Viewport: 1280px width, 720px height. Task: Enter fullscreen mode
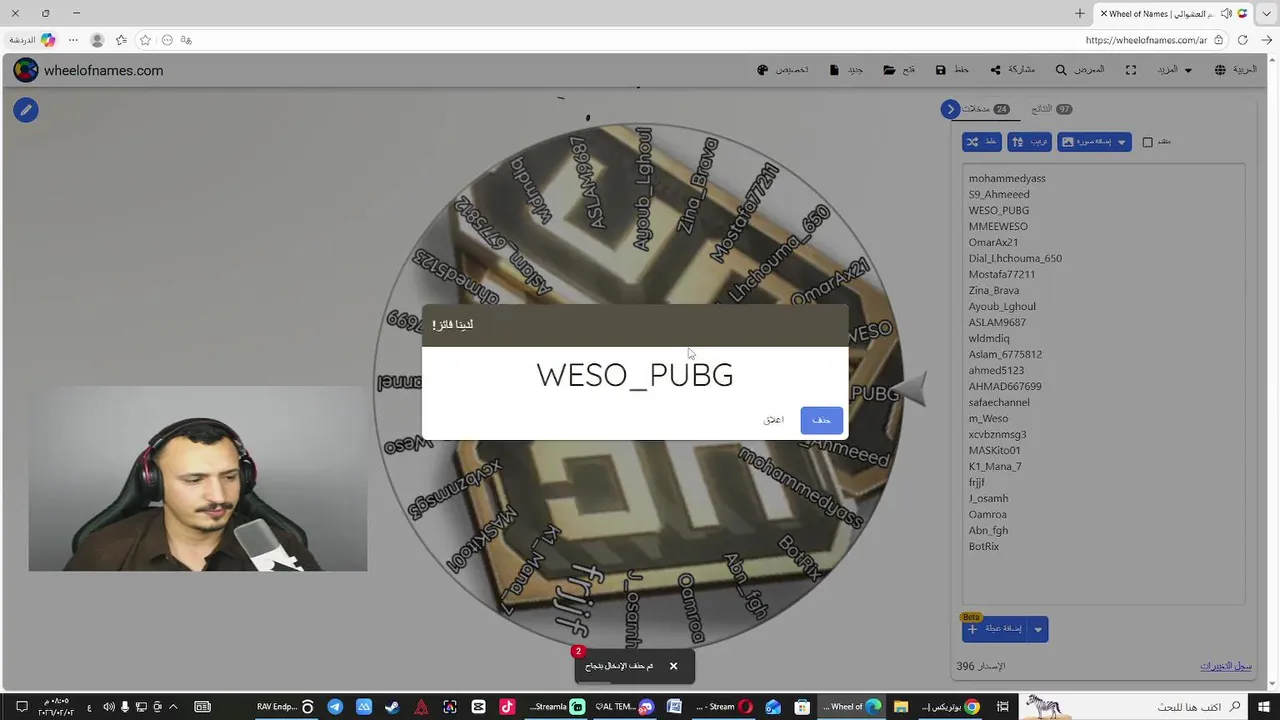coord(1131,70)
